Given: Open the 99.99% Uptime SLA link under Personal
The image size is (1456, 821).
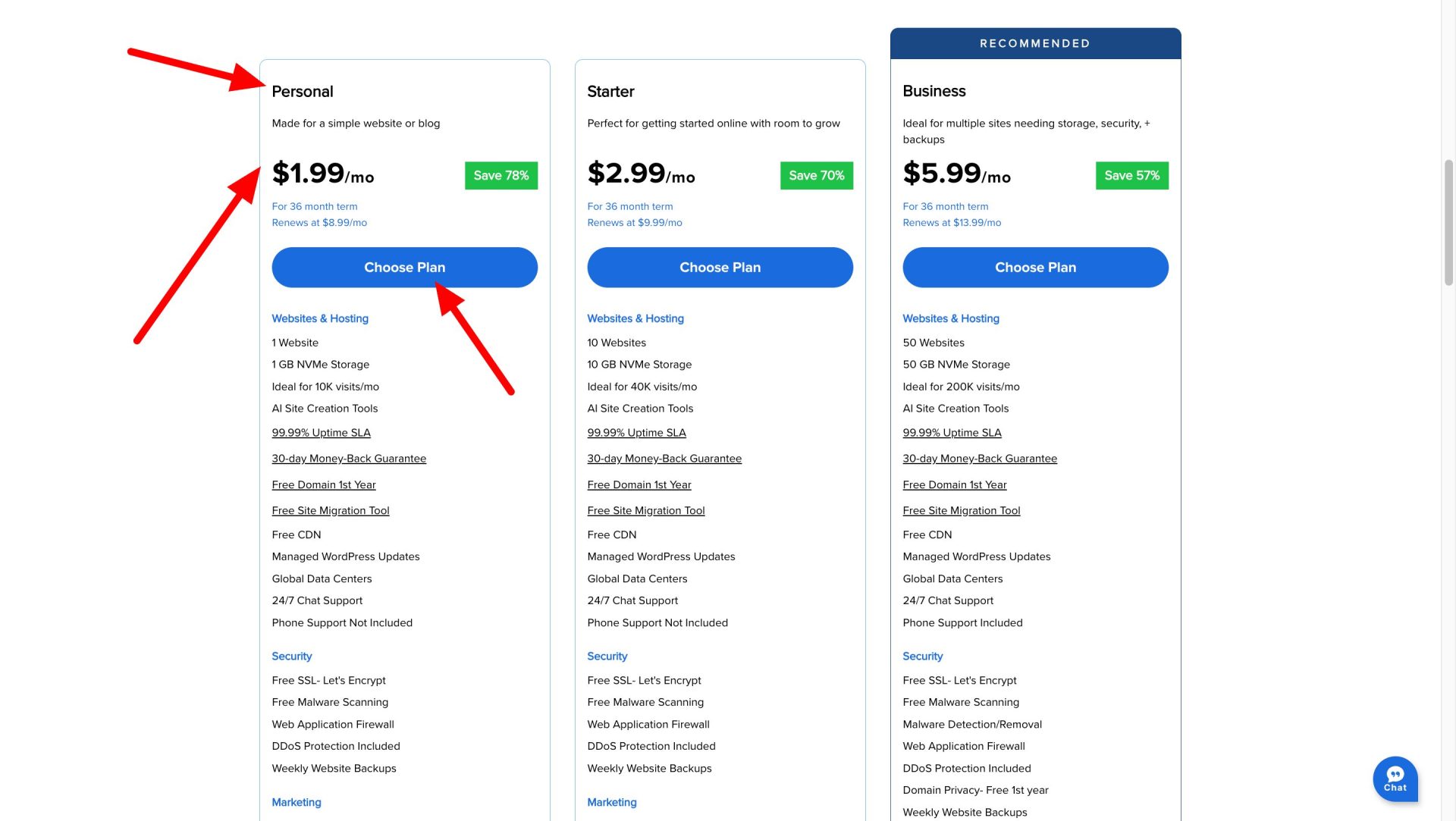Looking at the screenshot, I should coord(321,432).
